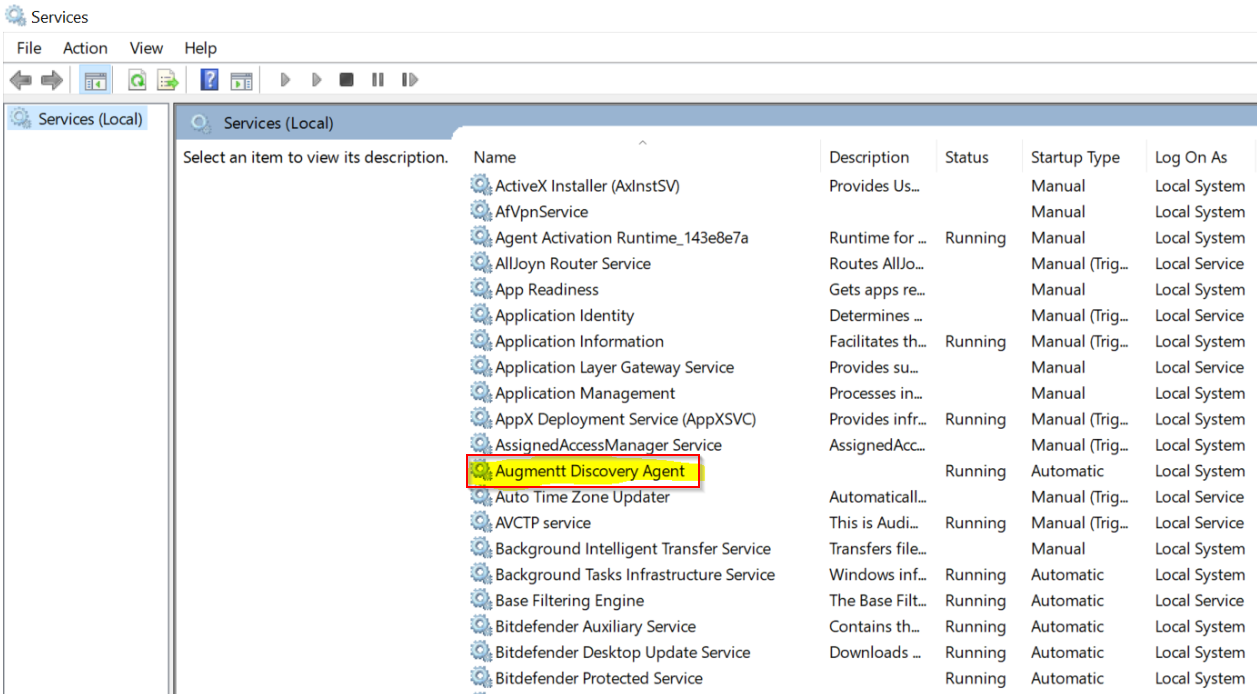Screen dimensions: 1257x694
Task: Sort by the Startup Type column header
Action: [1075, 157]
